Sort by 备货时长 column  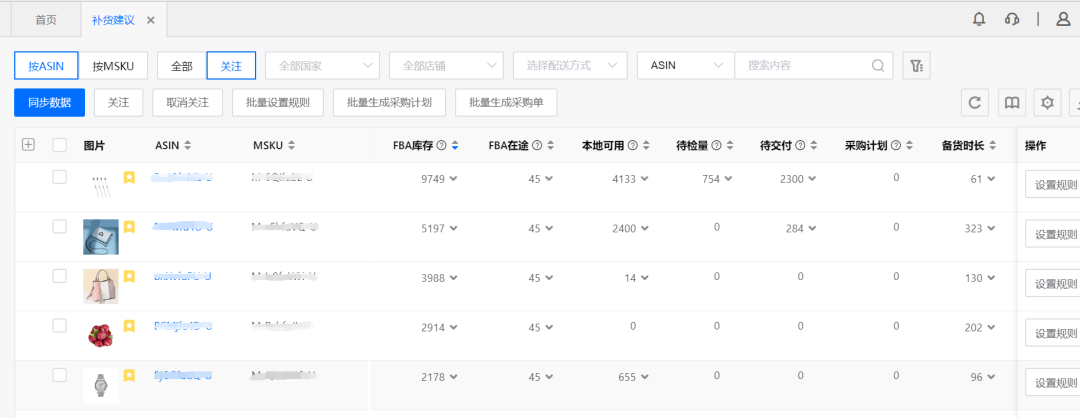coord(993,145)
